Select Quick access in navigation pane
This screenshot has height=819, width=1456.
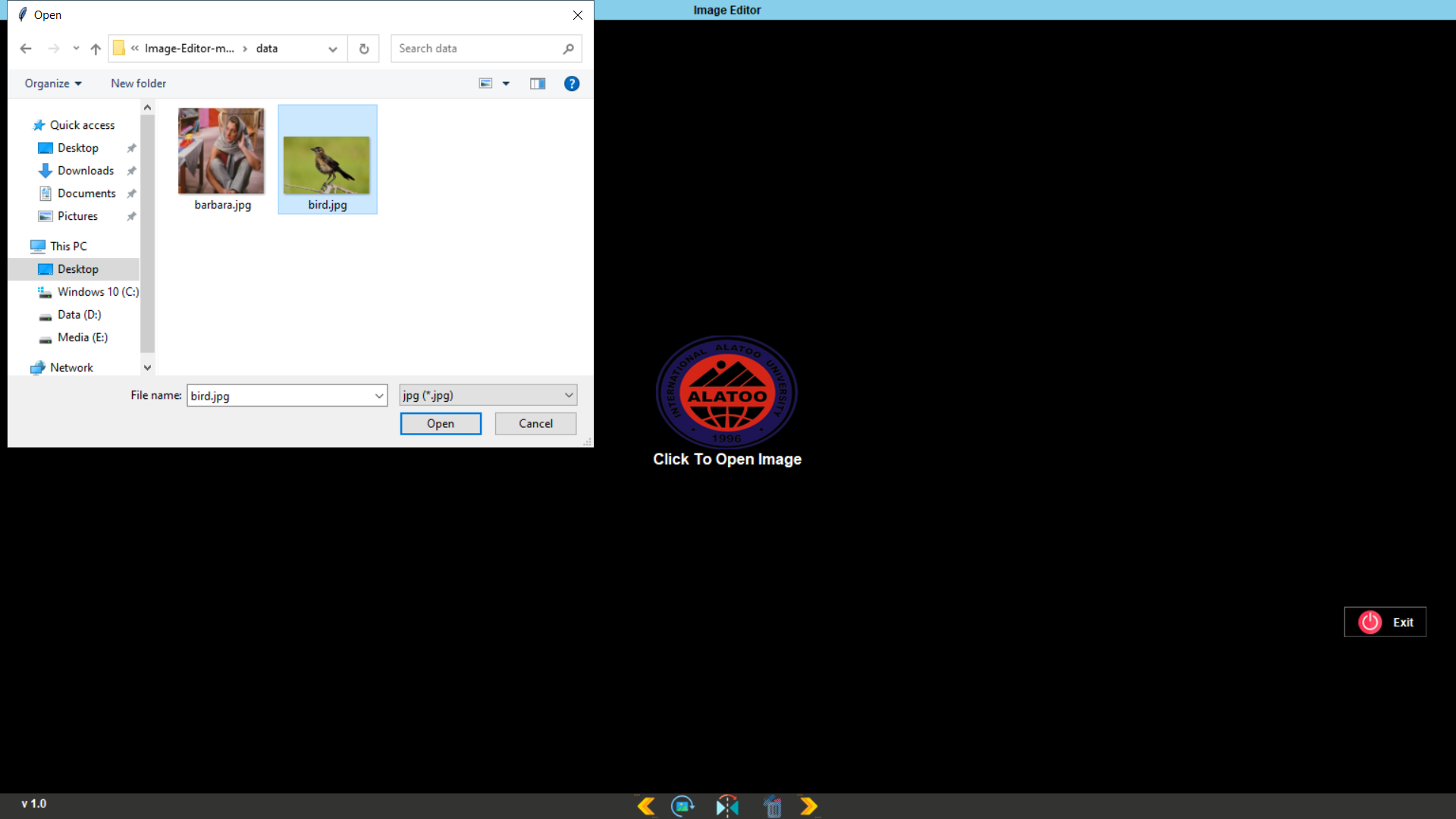tap(82, 125)
